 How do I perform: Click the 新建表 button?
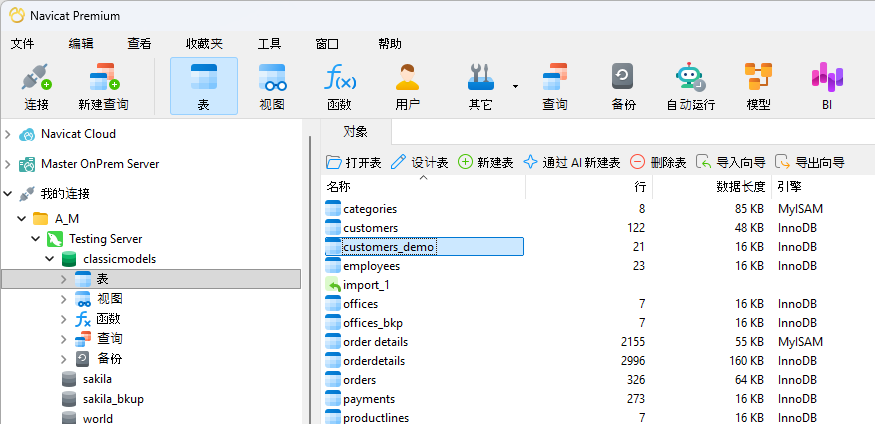click(x=485, y=162)
